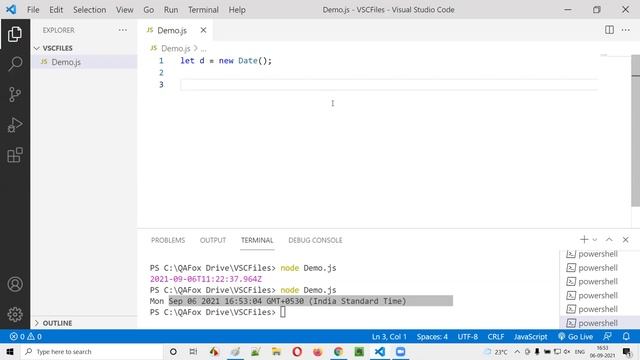Screen dimensions: 640x360
Task: Click JavaScript language mode selector
Action: (530, 337)
